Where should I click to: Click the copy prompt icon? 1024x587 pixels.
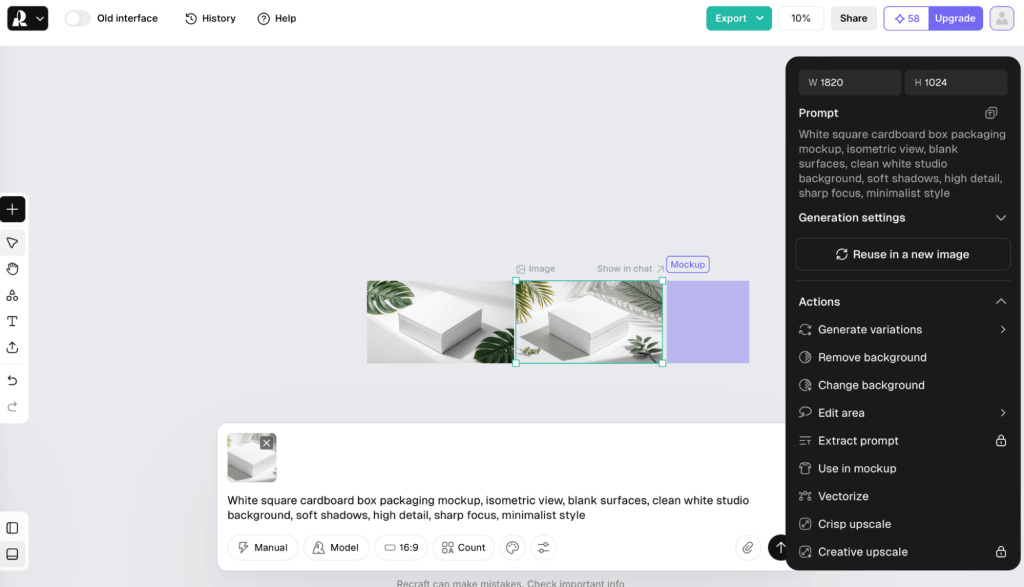click(x=991, y=113)
